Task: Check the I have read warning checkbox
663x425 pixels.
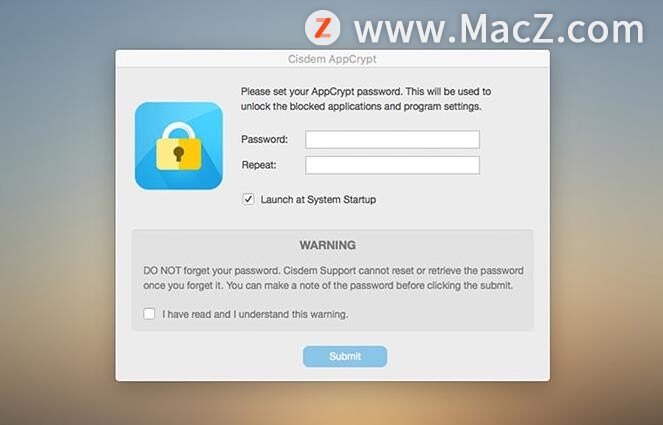Action: click(x=149, y=314)
